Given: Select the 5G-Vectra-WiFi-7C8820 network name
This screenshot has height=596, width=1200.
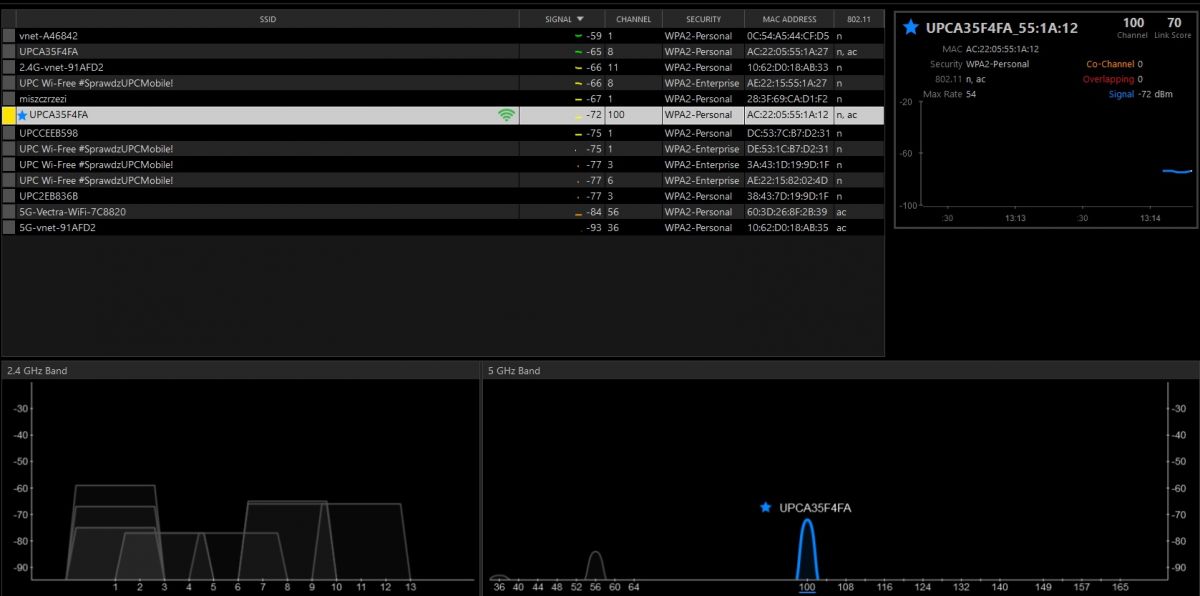Looking at the screenshot, I should pyautogui.click(x=72, y=212).
